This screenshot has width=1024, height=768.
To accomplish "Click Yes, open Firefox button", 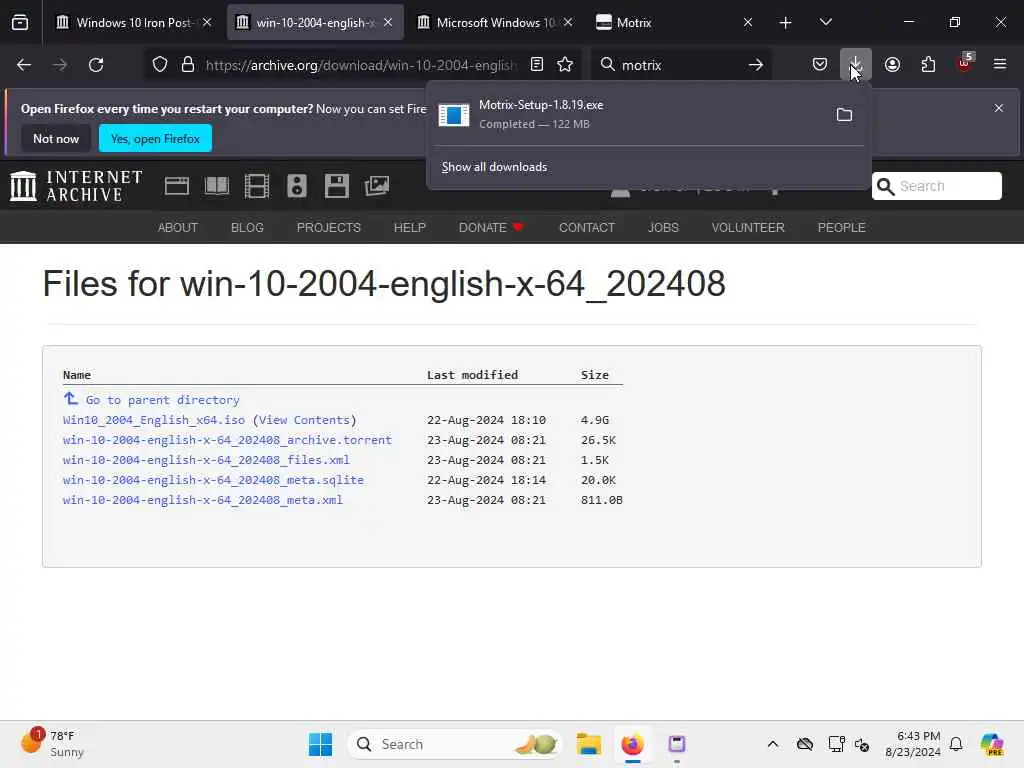I will (x=155, y=138).
